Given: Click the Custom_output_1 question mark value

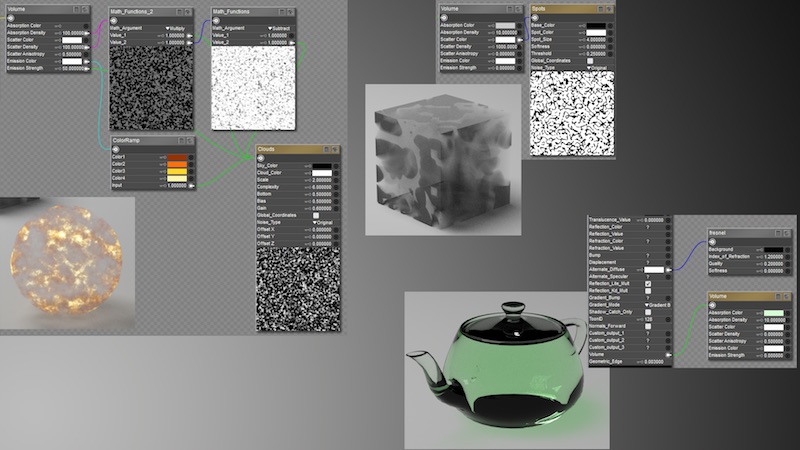Looking at the screenshot, I should coord(648,333).
